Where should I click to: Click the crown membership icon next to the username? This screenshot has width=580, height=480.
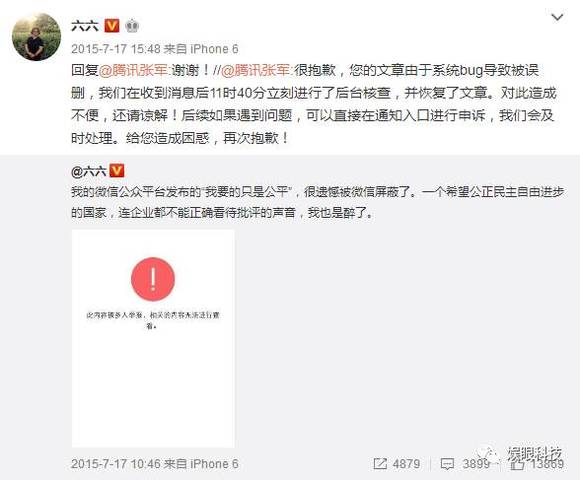[132, 26]
